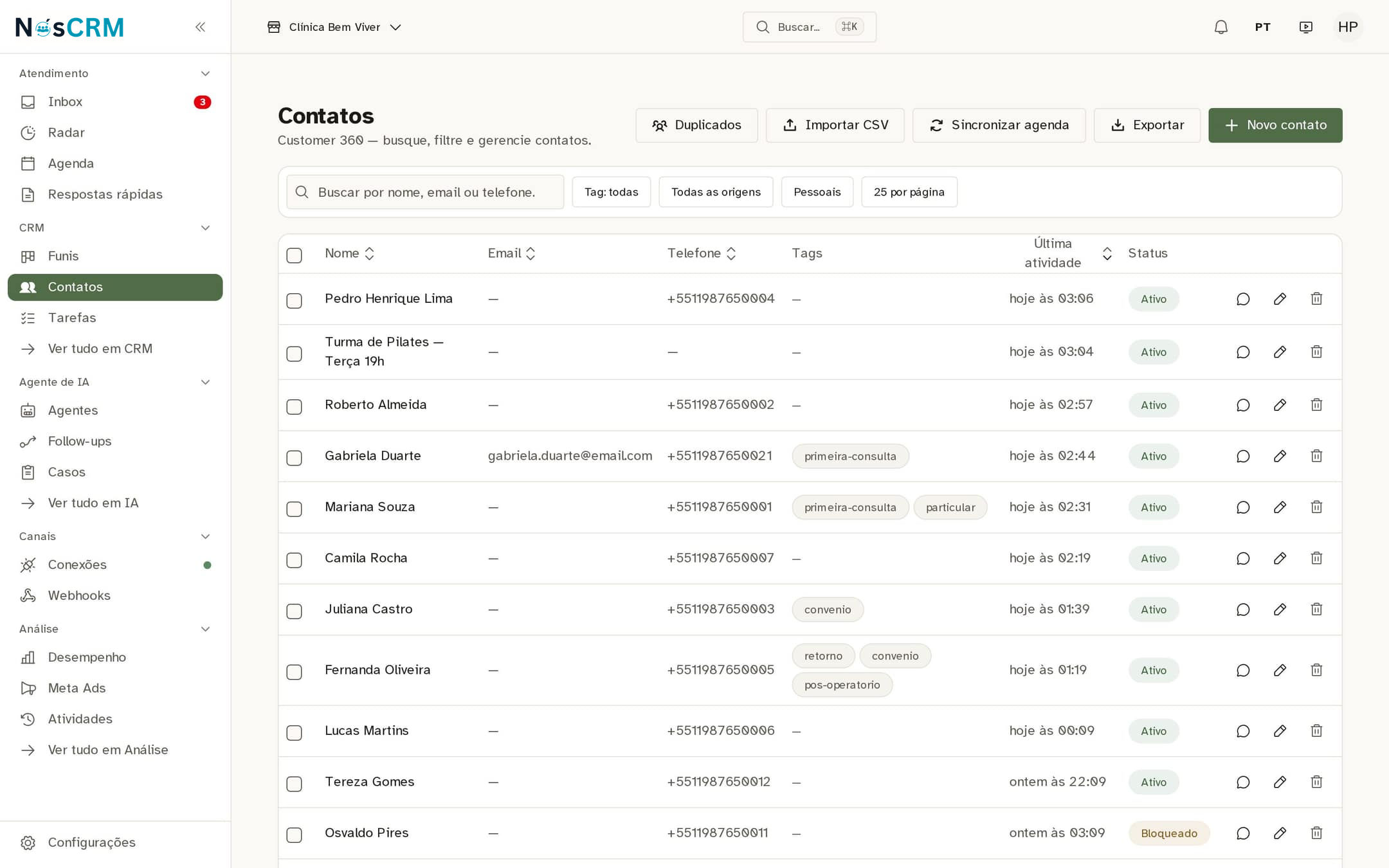Click the HP user avatar

1348,27
